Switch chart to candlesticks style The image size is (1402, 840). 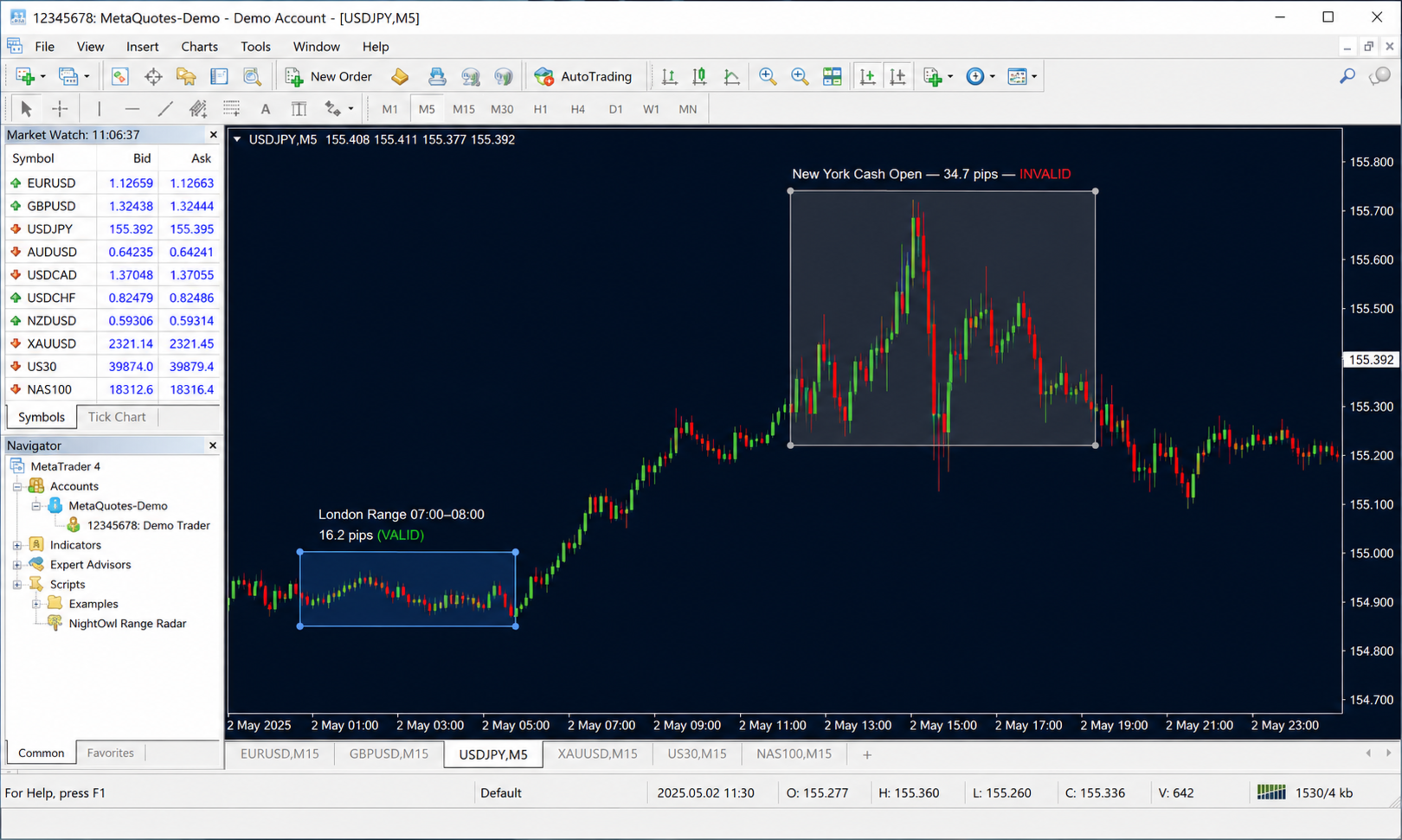point(700,76)
